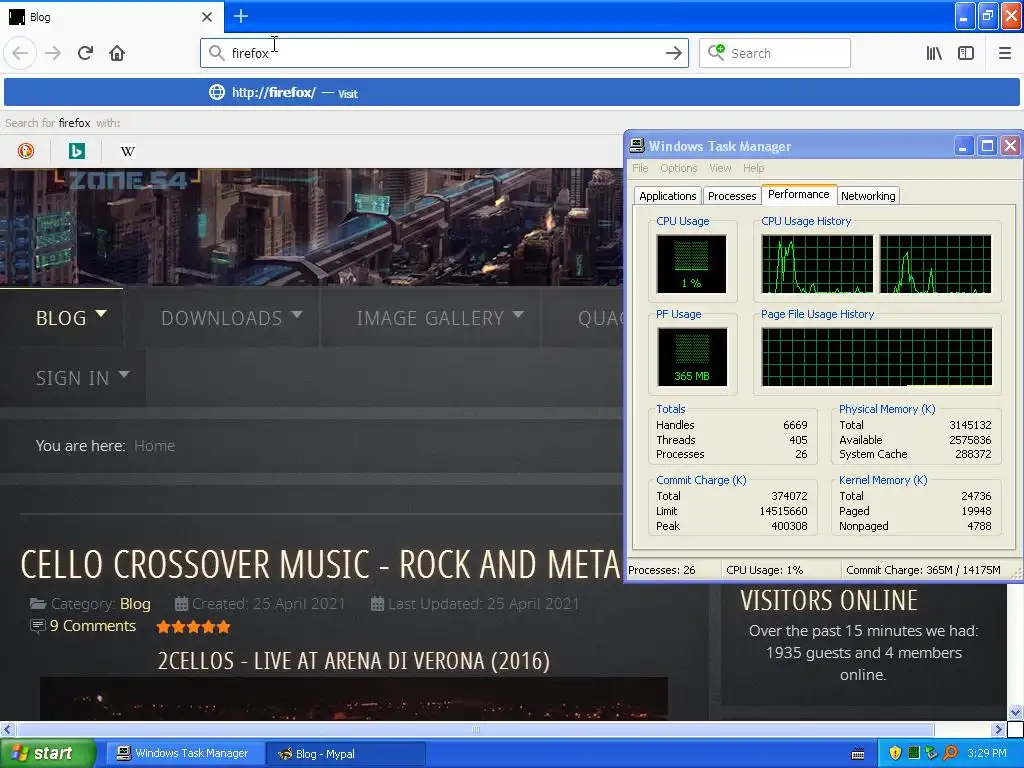
Task: Click the comments bubble icon next to 9 Comments
Action: 38,626
